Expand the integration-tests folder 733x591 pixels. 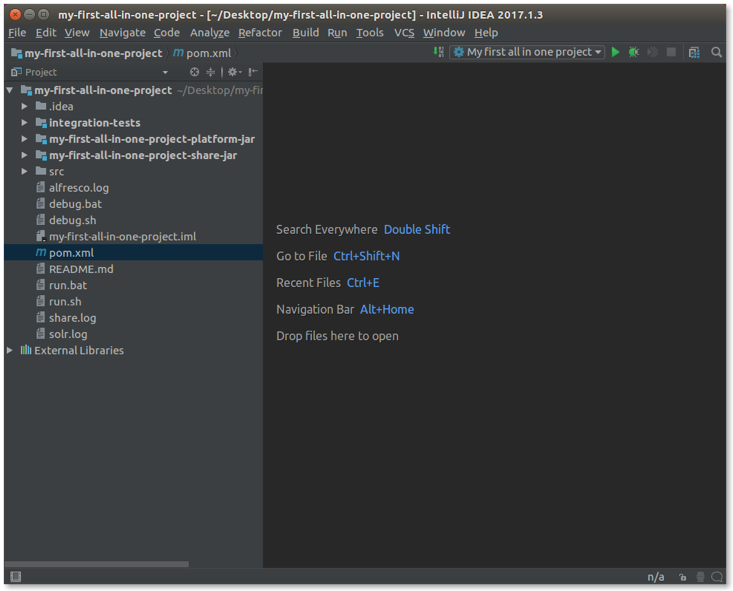click(x=25, y=123)
